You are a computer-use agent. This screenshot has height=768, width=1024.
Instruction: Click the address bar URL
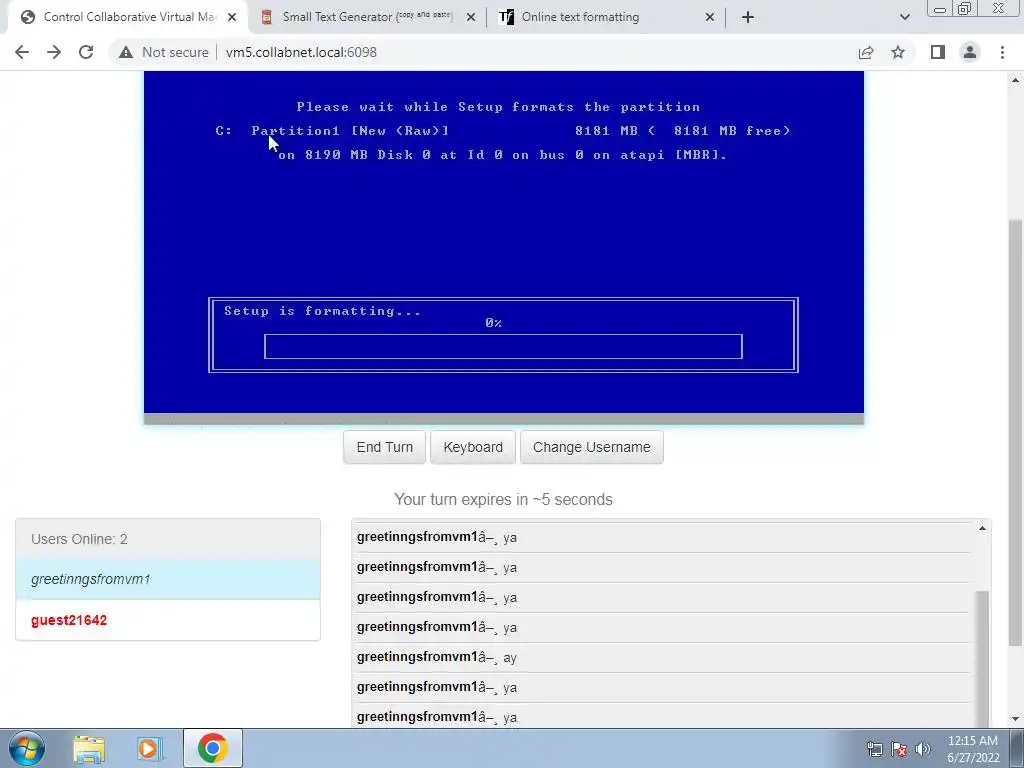[x=301, y=52]
